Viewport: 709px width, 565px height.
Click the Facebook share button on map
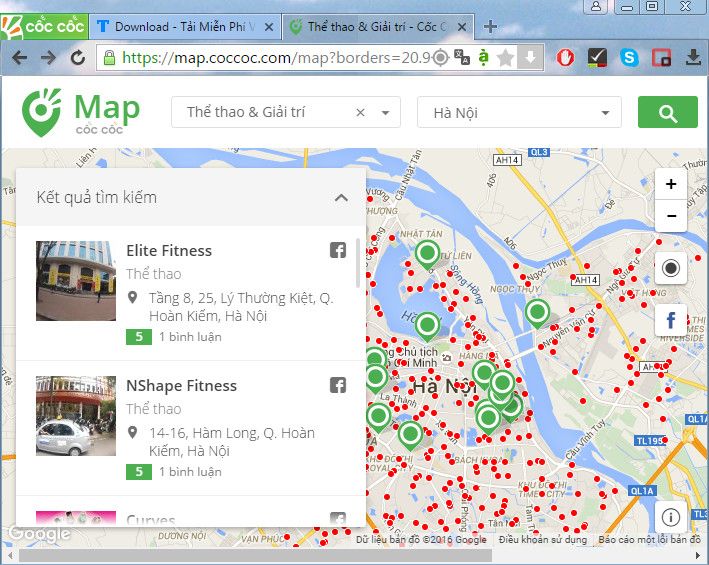(670, 321)
